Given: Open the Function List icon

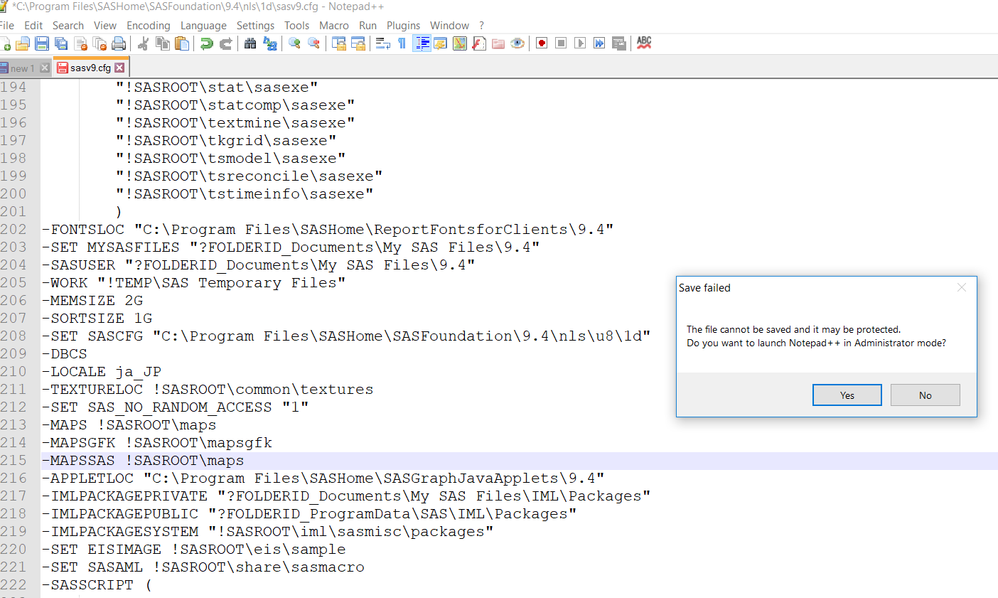Looking at the screenshot, I should tap(479, 43).
